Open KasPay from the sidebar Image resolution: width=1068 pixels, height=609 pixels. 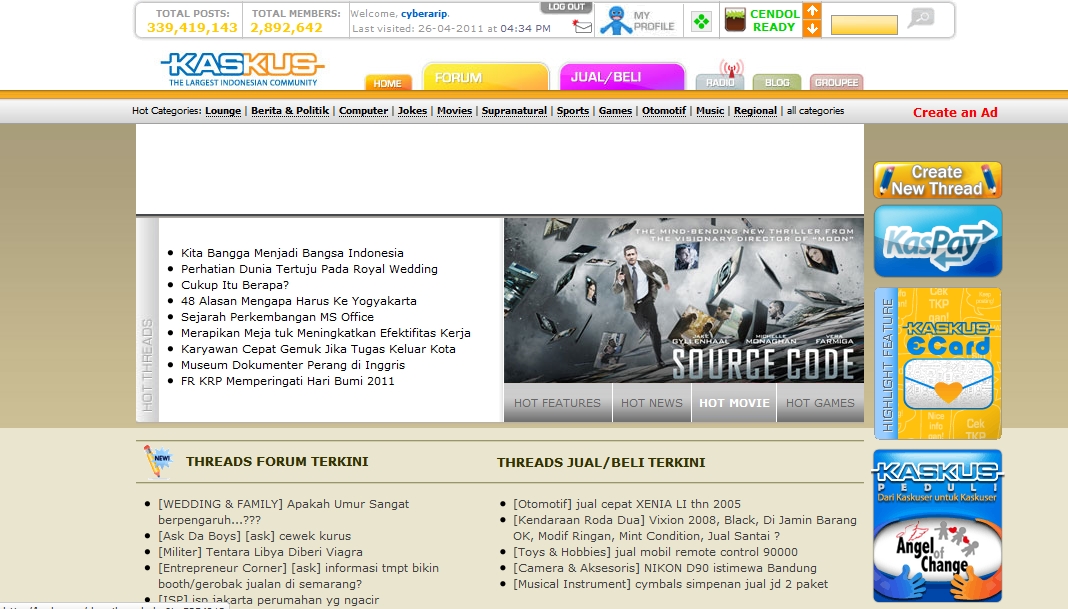(937, 242)
